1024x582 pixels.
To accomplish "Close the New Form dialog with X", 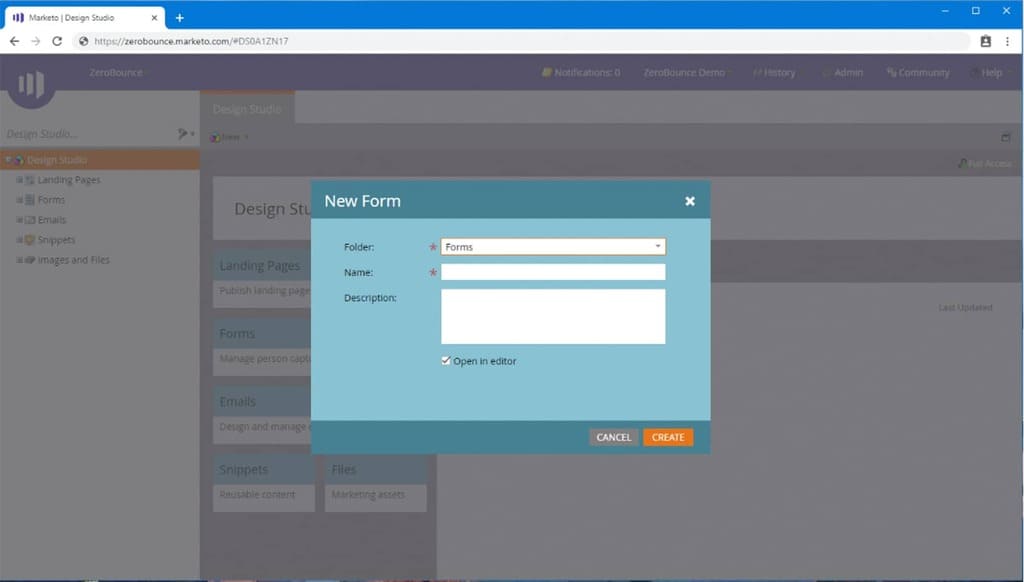I will pyautogui.click(x=690, y=201).
